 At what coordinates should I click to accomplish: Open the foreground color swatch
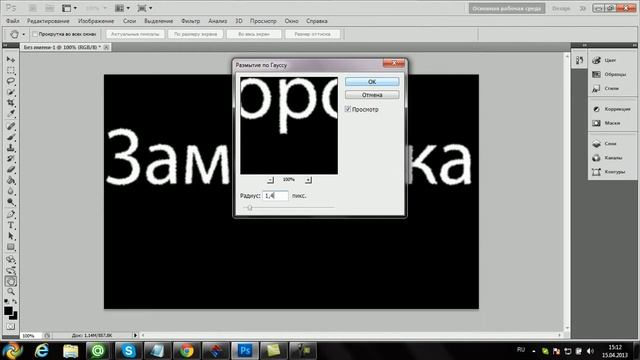click(x=8, y=311)
